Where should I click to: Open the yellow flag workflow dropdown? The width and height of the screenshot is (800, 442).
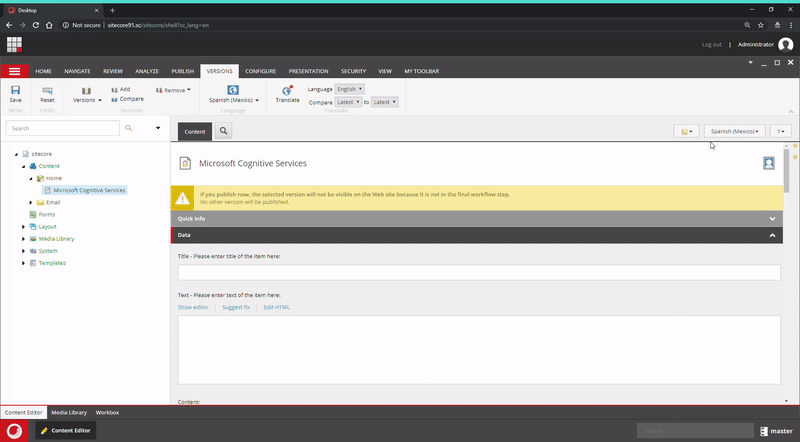[687, 131]
